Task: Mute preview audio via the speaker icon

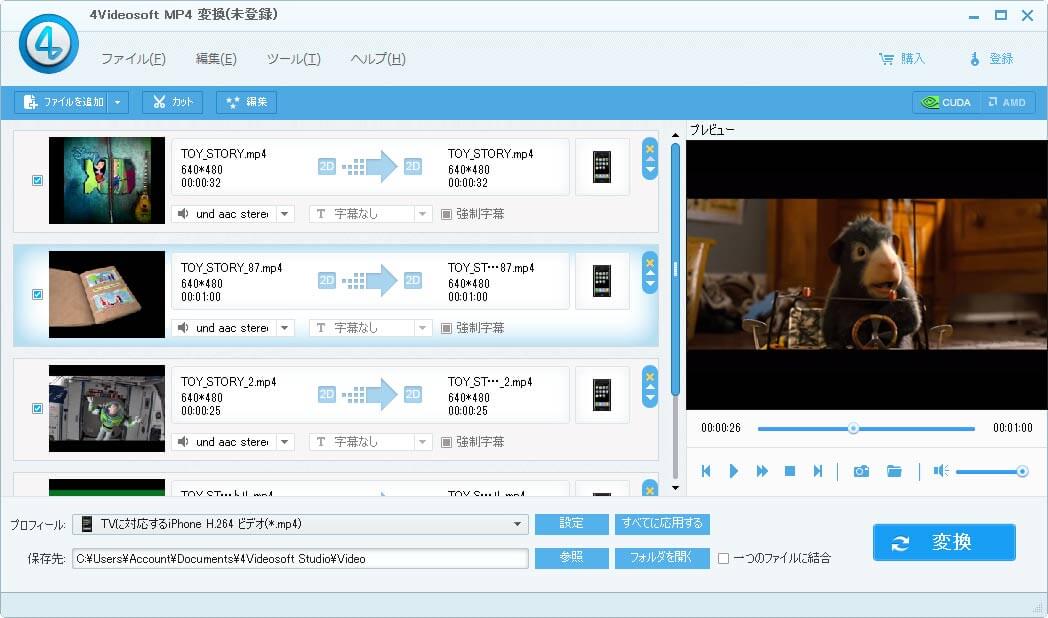Action: [938, 470]
